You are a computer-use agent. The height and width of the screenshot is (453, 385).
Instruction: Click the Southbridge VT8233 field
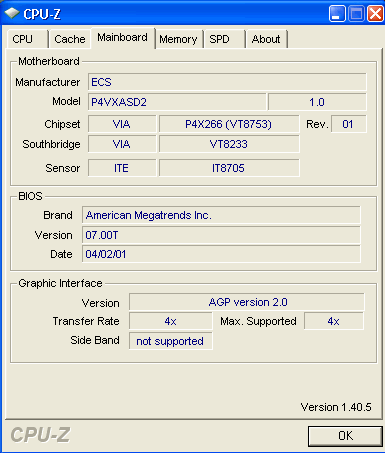(x=229, y=144)
